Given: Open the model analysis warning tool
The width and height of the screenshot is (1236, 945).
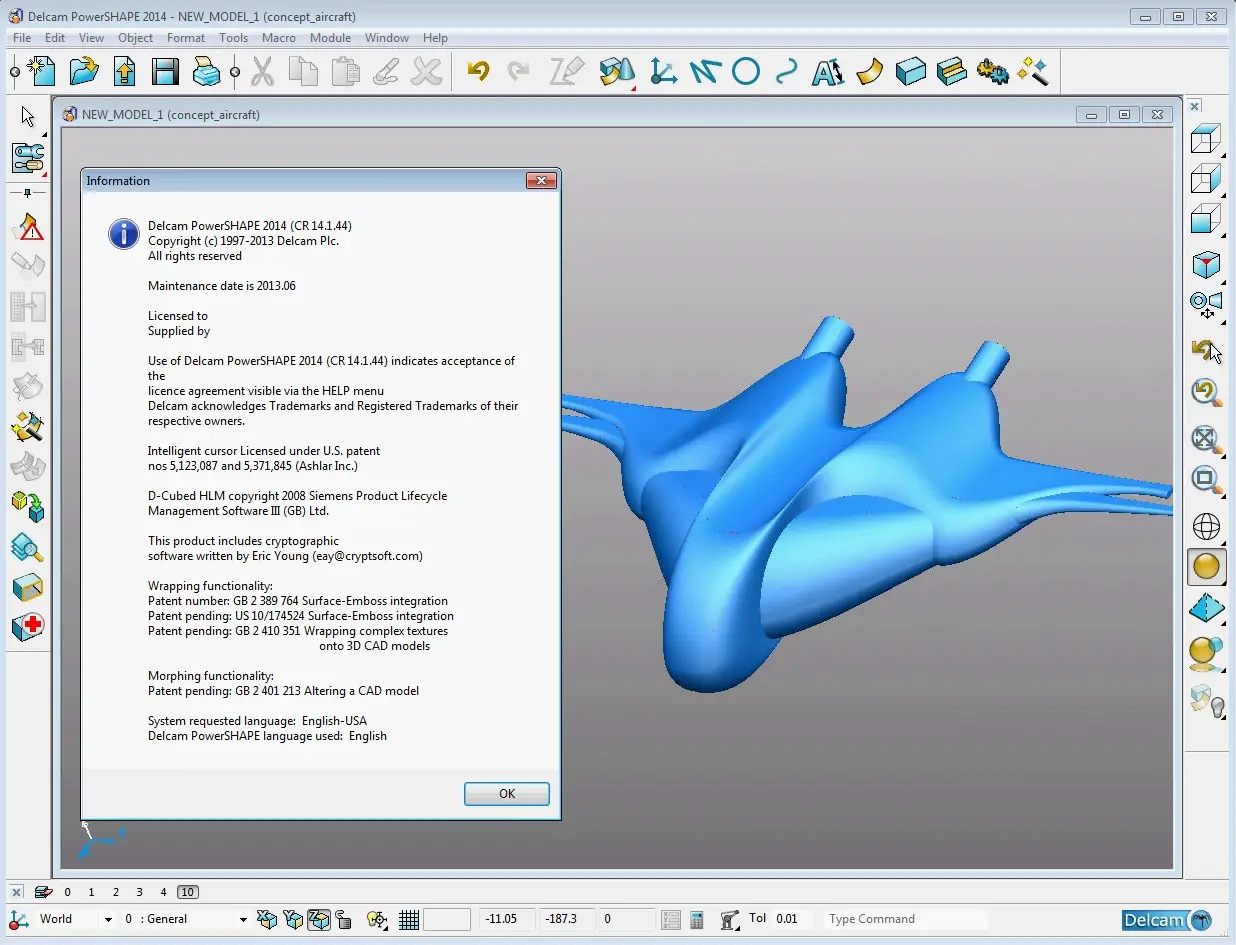Looking at the screenshot, I should click(28, 228).
